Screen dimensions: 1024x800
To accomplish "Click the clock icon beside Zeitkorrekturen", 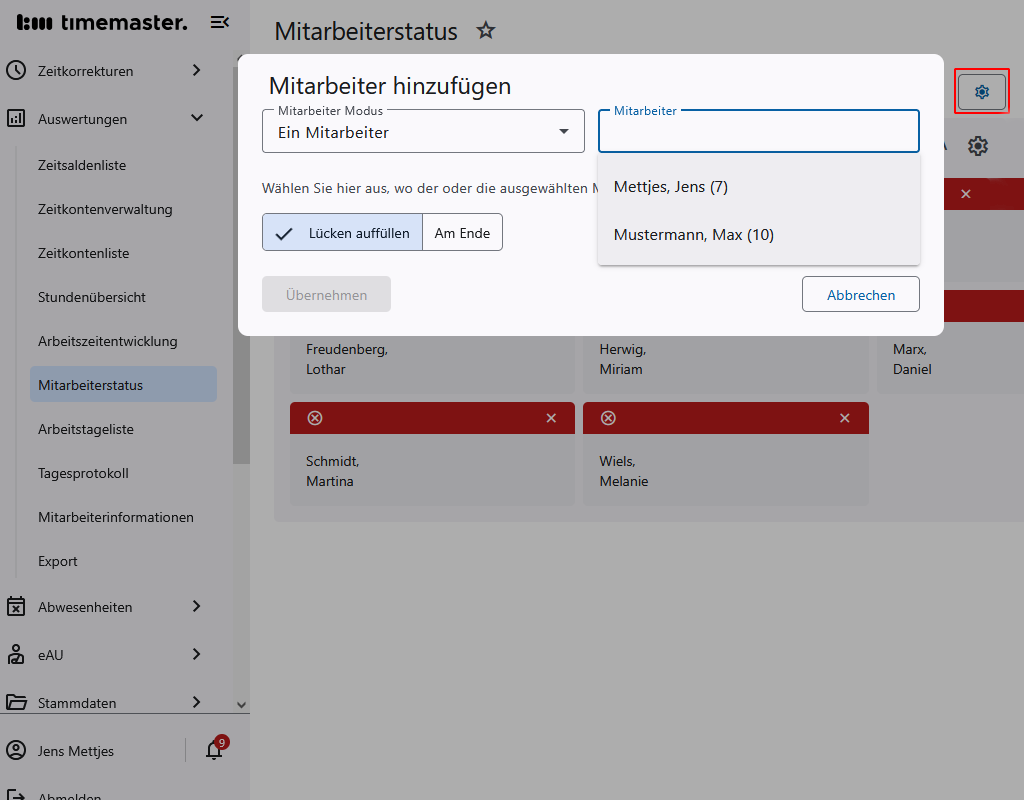I will pos(15,71).
